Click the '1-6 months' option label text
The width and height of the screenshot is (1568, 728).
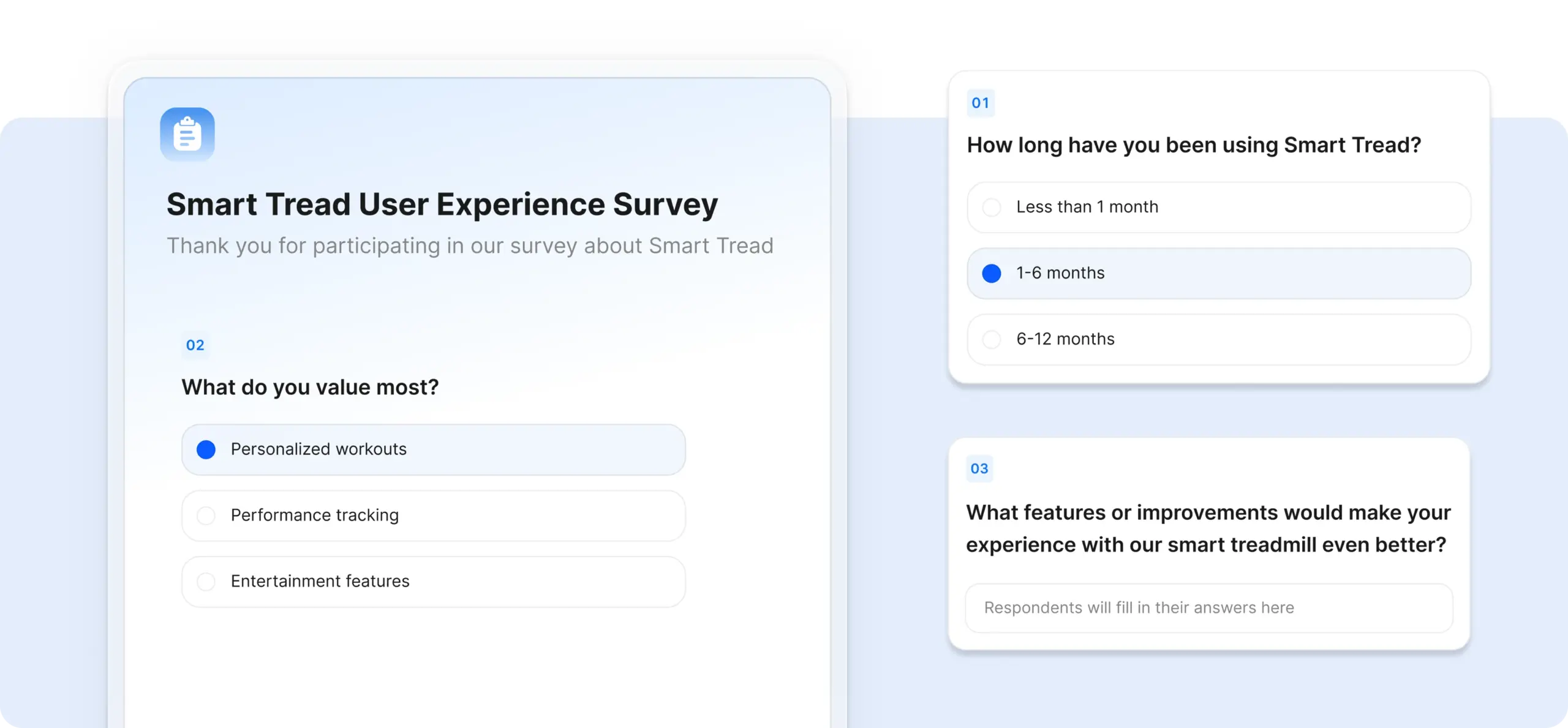(1060, 273)
